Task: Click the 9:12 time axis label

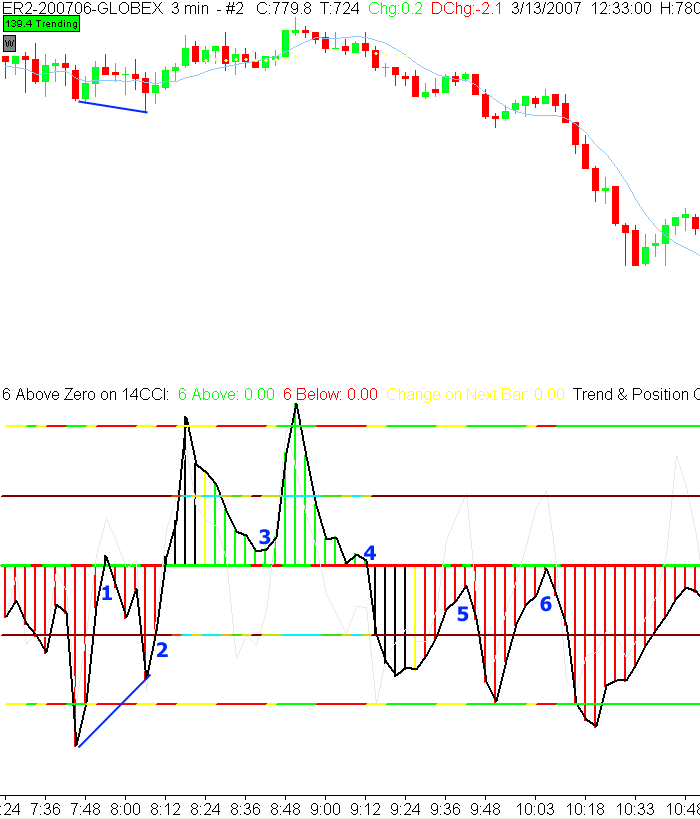Action: tap(365, 810)
